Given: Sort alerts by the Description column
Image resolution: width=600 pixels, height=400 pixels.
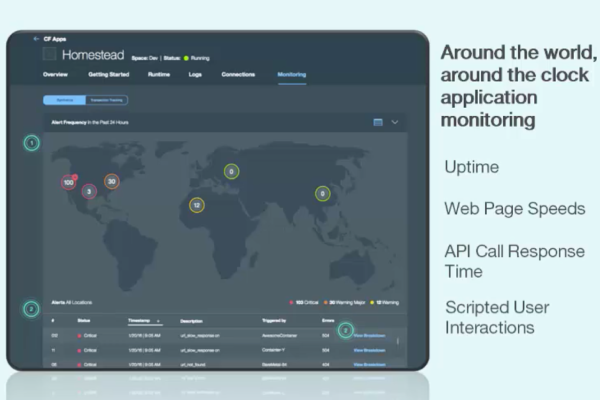Looking at the screenshot, I should pos(191,321).
